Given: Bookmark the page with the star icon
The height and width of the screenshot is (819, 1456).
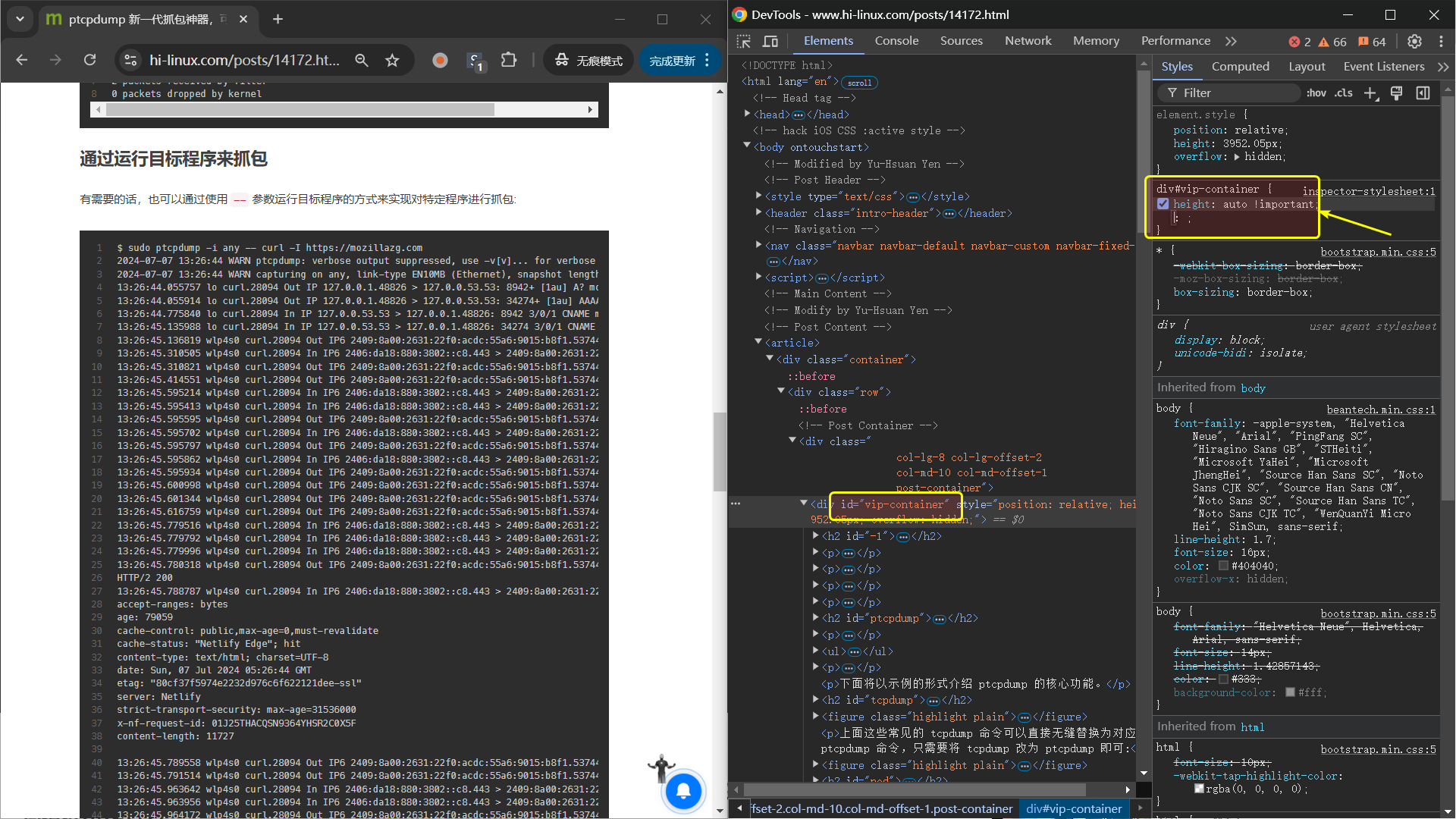Looking at the screenshot, I should (x=392, y=60).
